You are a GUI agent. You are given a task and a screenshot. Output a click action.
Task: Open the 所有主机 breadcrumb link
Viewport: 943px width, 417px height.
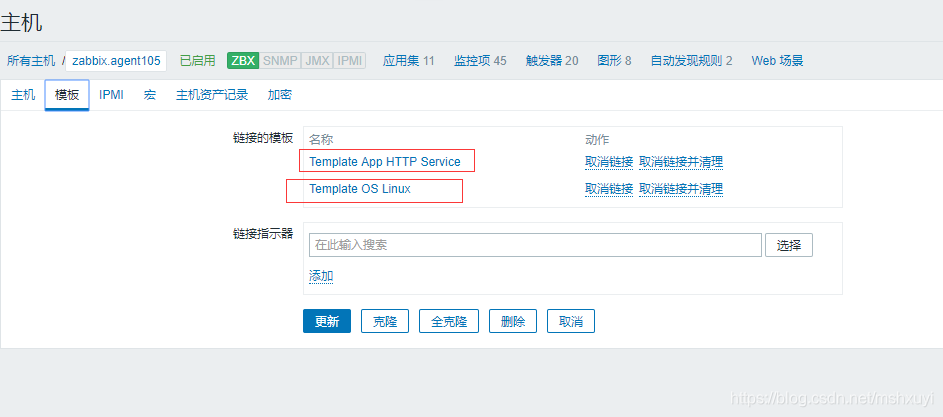[x=31, y=61]
